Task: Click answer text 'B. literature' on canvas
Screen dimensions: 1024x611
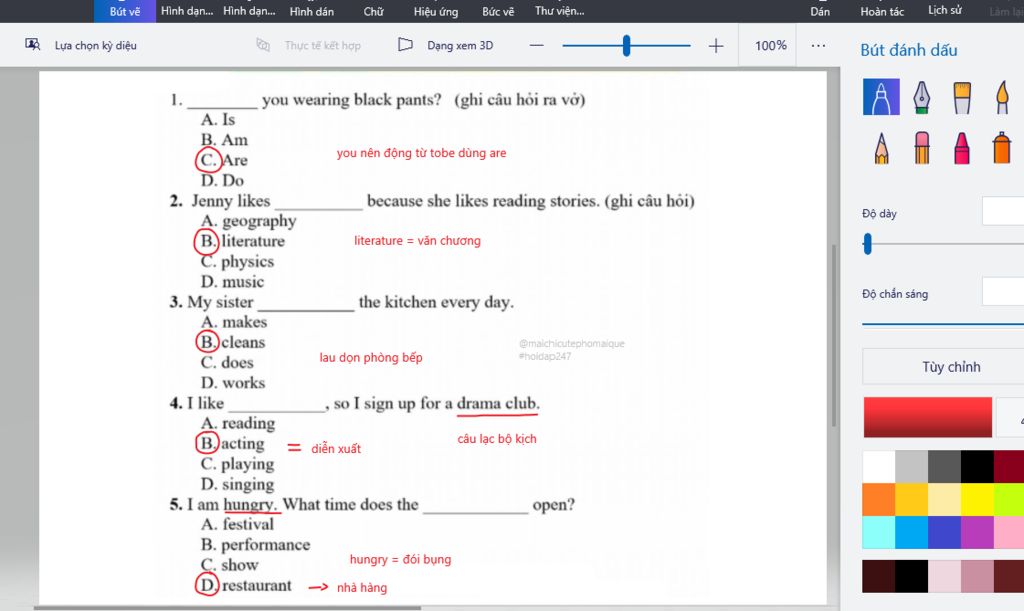Action: tap(242, 241)
